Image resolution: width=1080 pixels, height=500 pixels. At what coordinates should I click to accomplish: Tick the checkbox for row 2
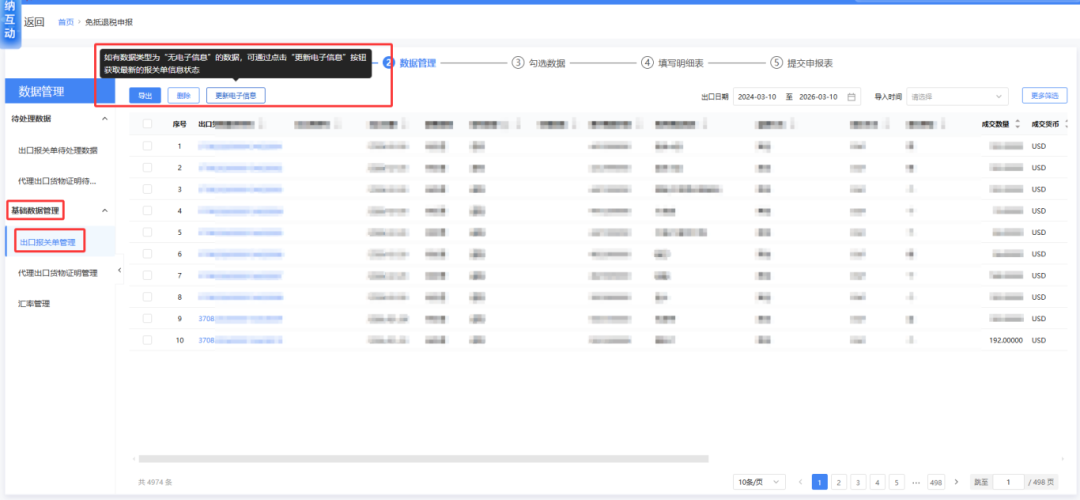click(147, 167)
